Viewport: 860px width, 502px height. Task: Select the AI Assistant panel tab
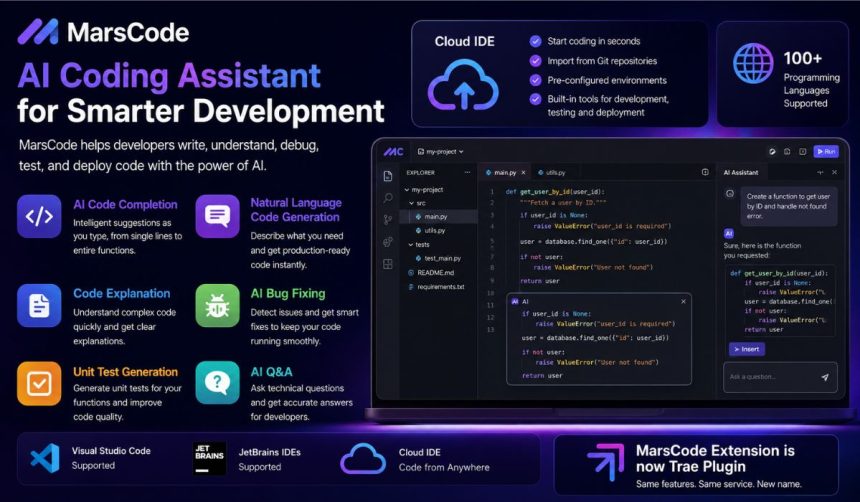click(x=740, y=172)
